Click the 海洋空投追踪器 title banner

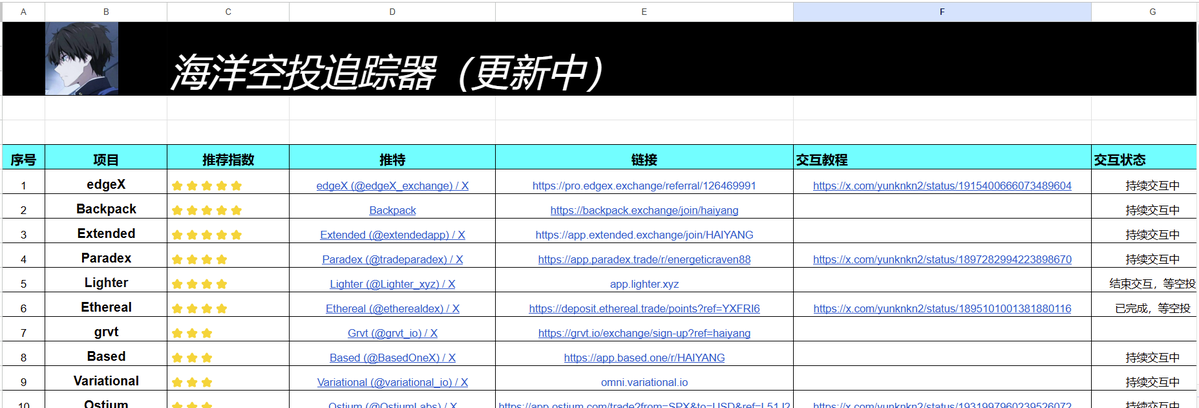click(385, 71)
